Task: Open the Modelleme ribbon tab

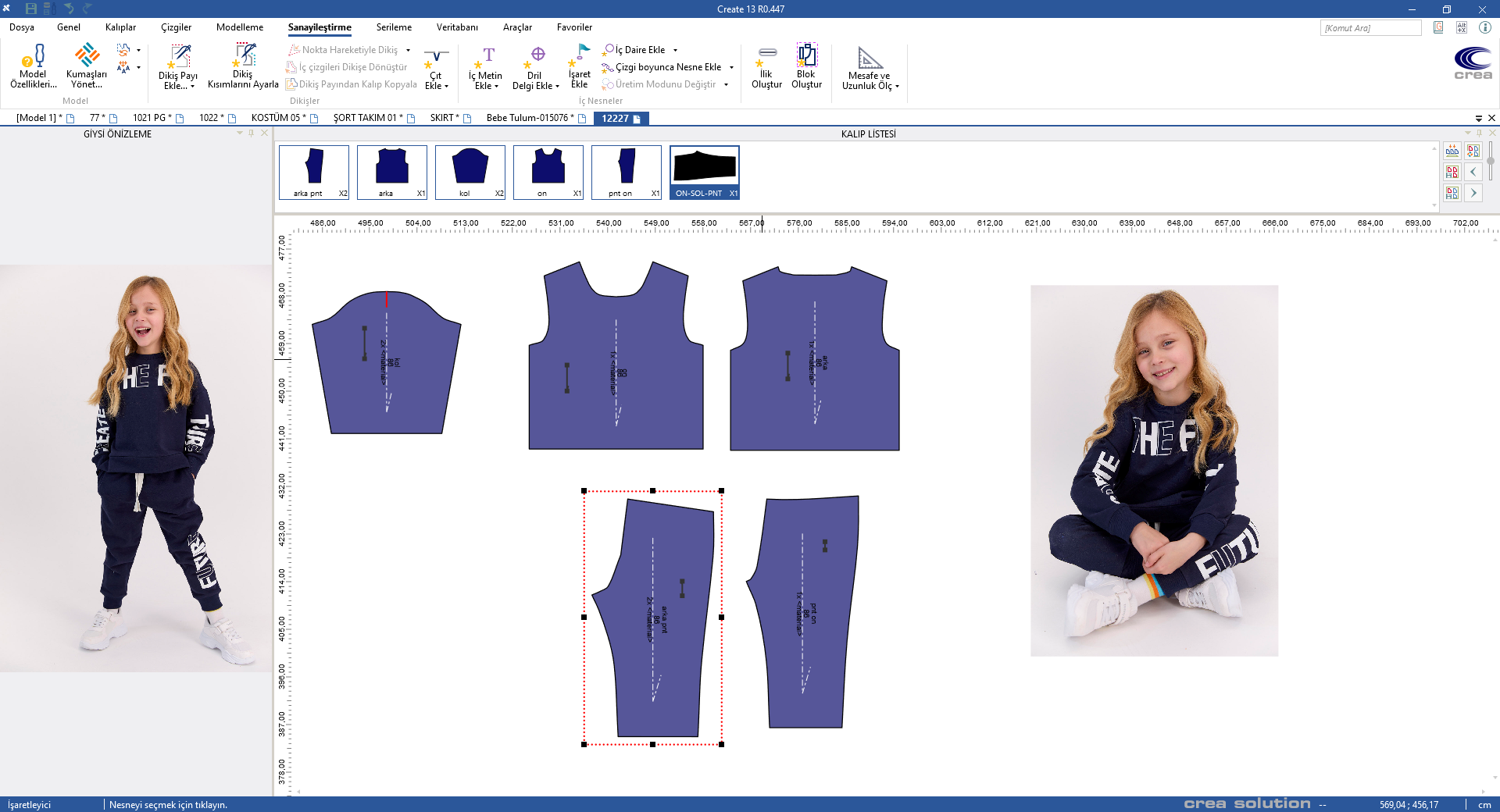Action: (x=240, y=27)
